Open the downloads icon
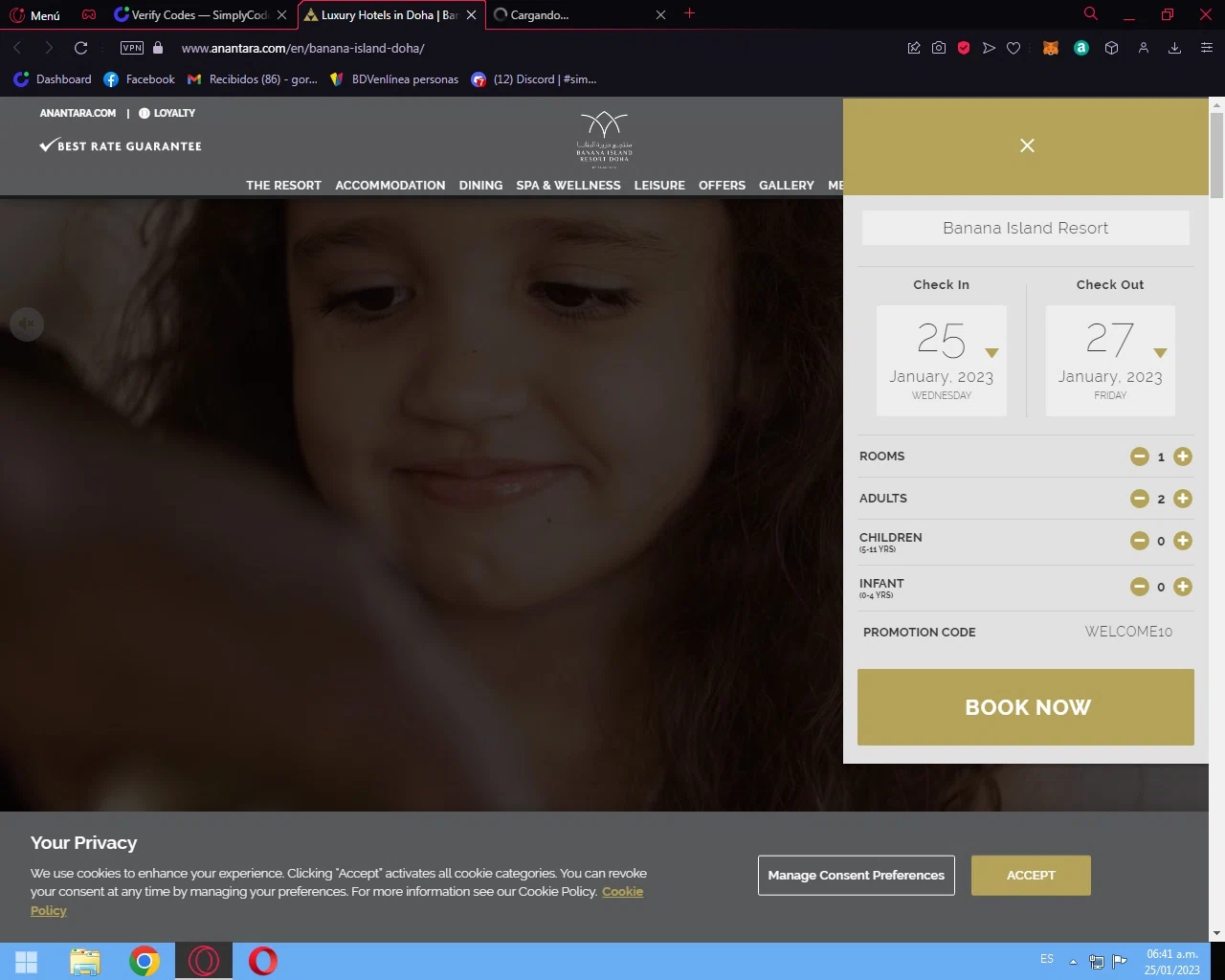 click(x=1174, y=48)
